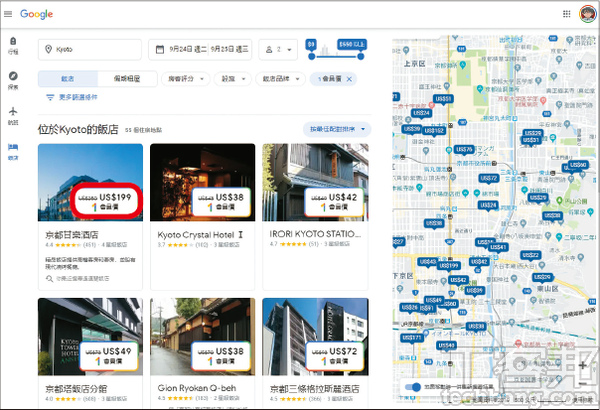This screenshot has width=600, height=410.
Task: Click the US$76 map price marker
Action: [x=464, y=150]
